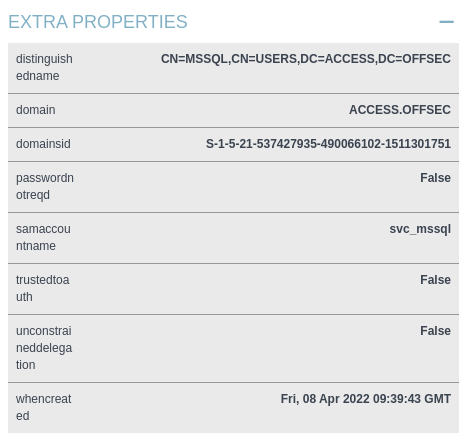Select the distinguishedname property label
The width and height of the screenshot is (469, 444).
pyautogui.click(x=44, y=67)
